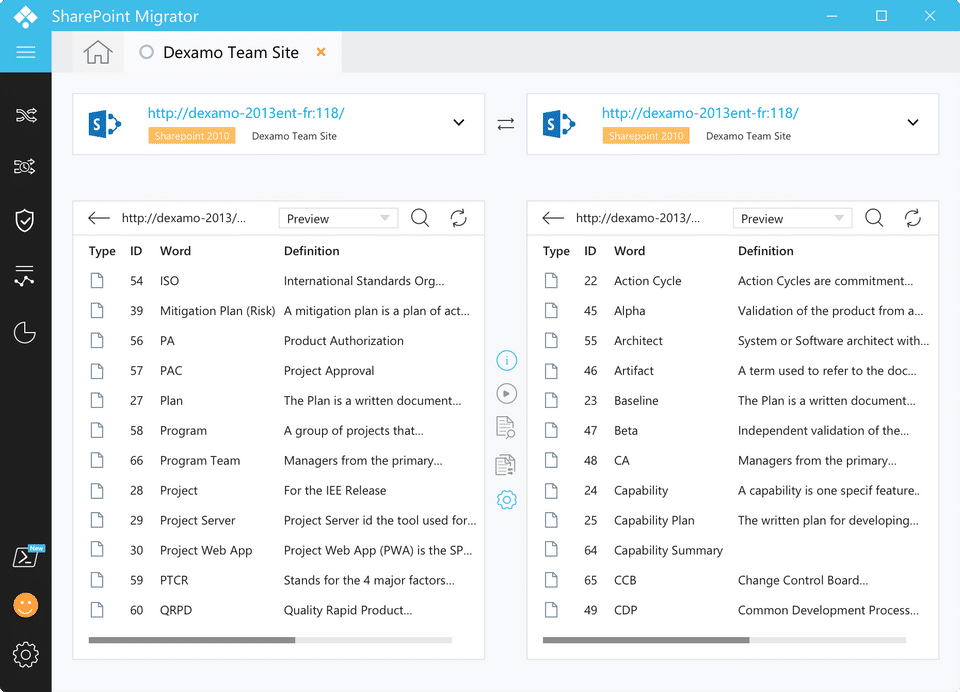
Task: Select the Mitigation Plan (Risk) row
Action: (x=279, y=311)
